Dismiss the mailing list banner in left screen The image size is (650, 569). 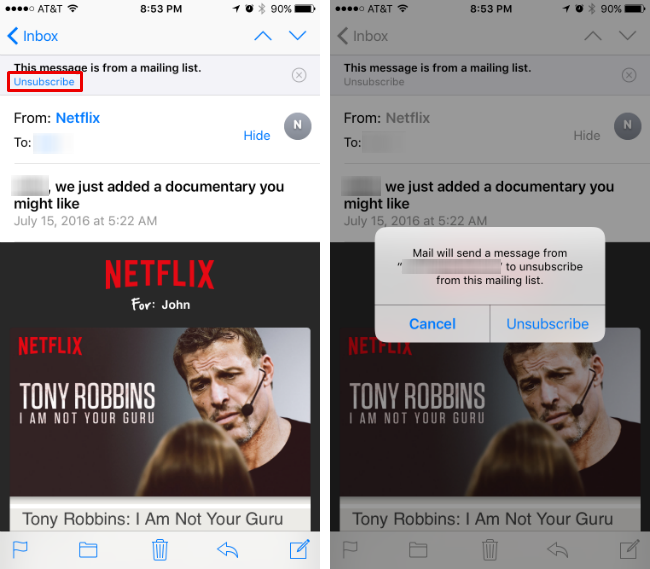(x=299, y=75)
